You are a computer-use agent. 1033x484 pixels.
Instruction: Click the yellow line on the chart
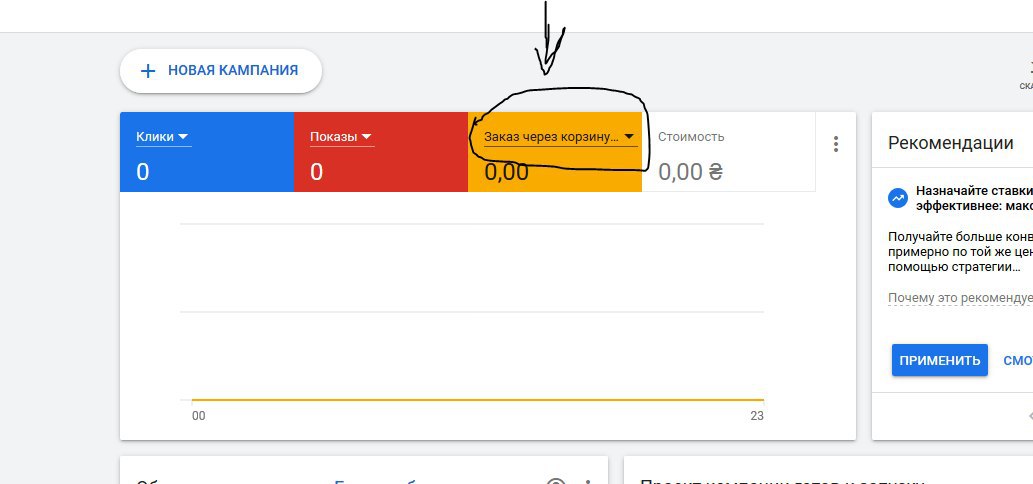(478, 400)
